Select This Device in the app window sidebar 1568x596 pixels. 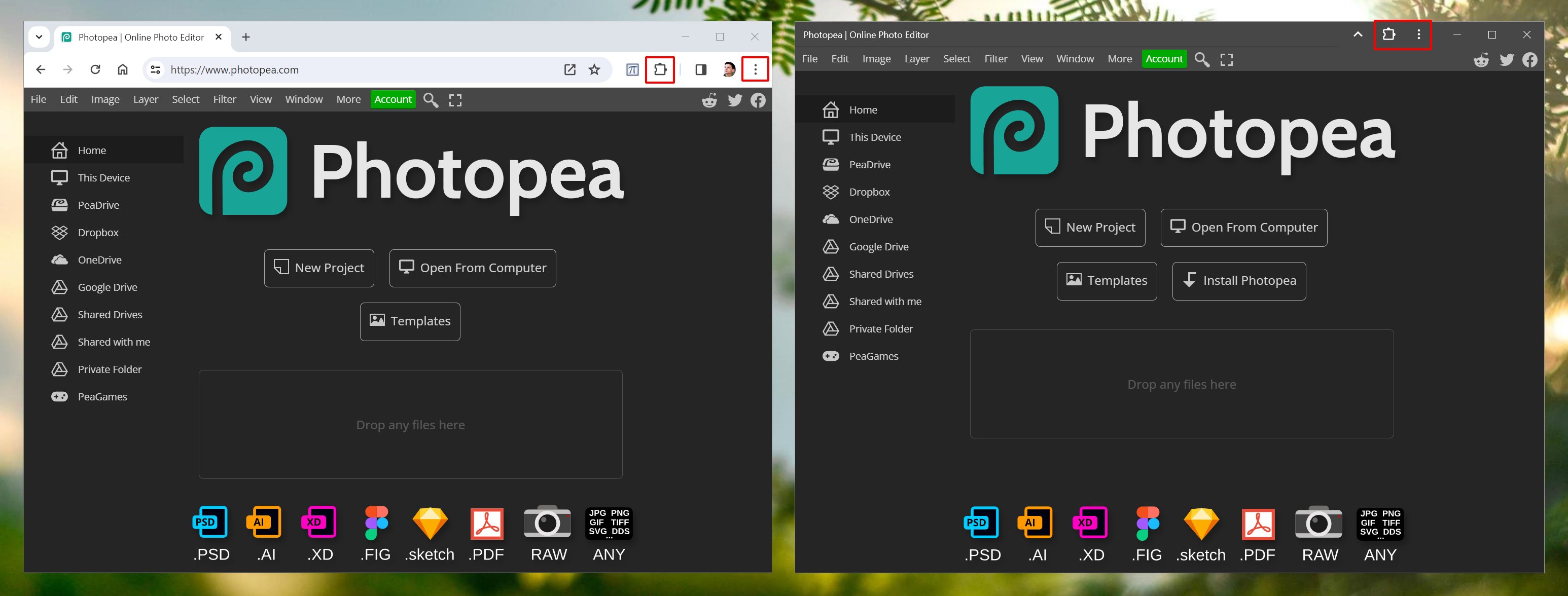[875, 137]
